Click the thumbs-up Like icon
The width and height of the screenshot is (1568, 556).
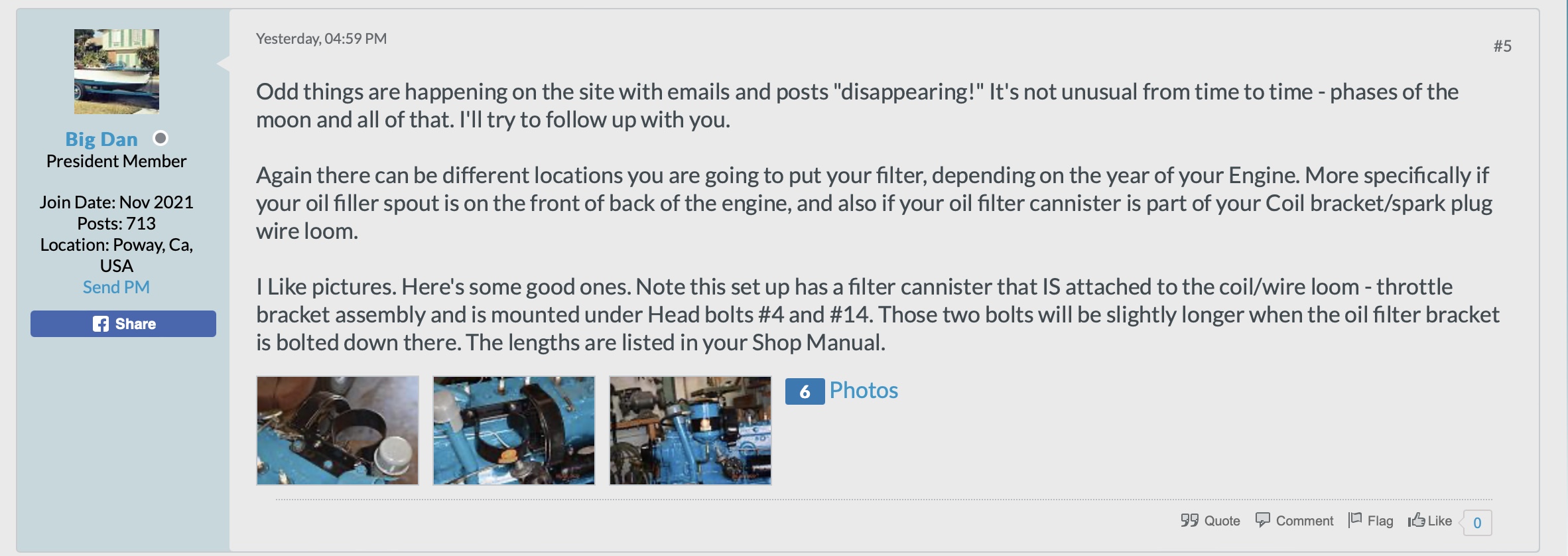click(1416, 520)
